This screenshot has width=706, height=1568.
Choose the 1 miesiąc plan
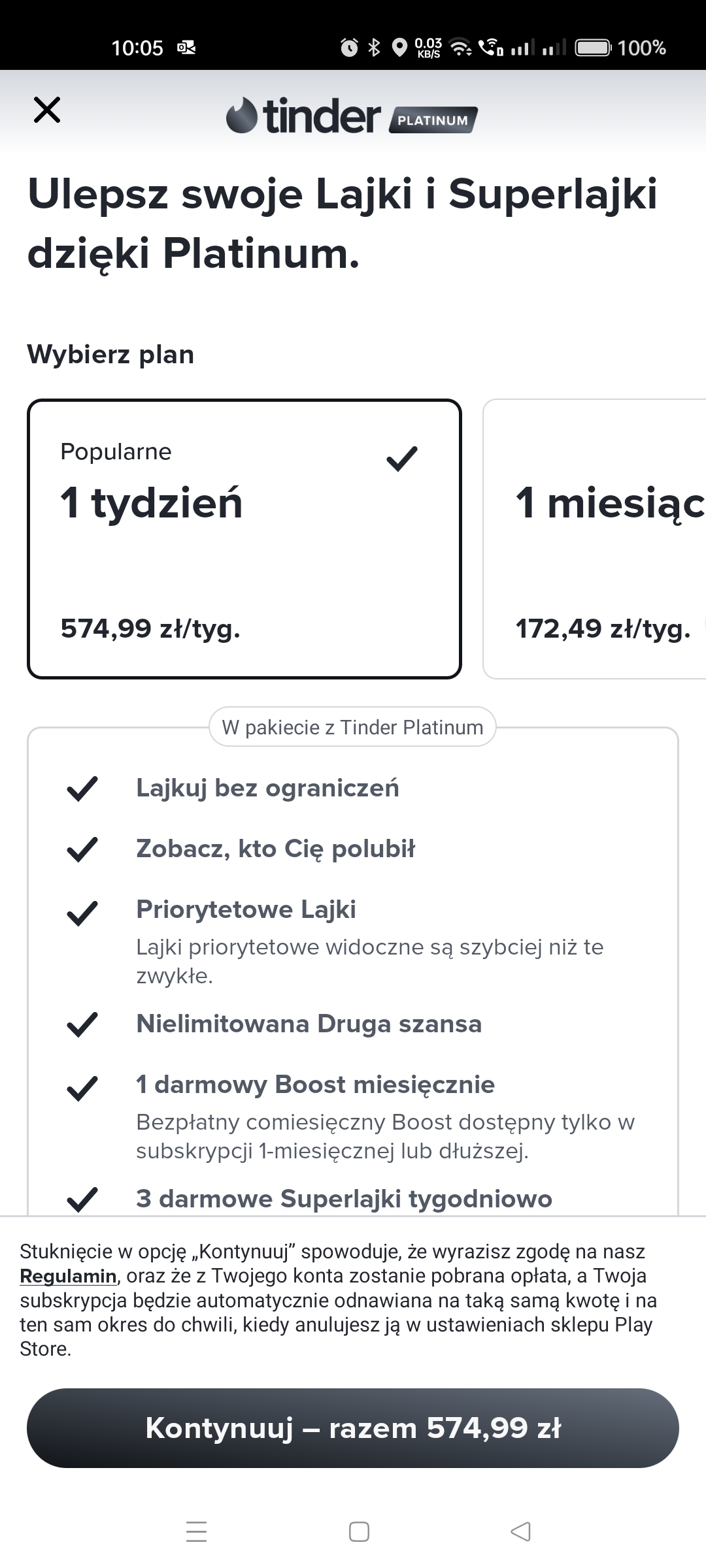(595, 539)
